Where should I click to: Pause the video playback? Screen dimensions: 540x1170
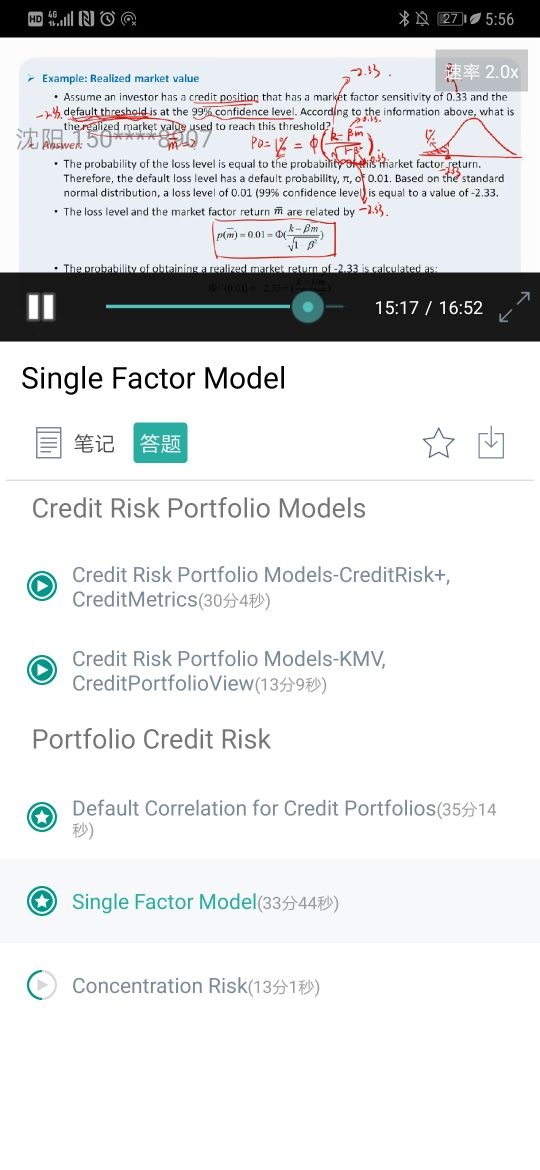pos(41,307)
